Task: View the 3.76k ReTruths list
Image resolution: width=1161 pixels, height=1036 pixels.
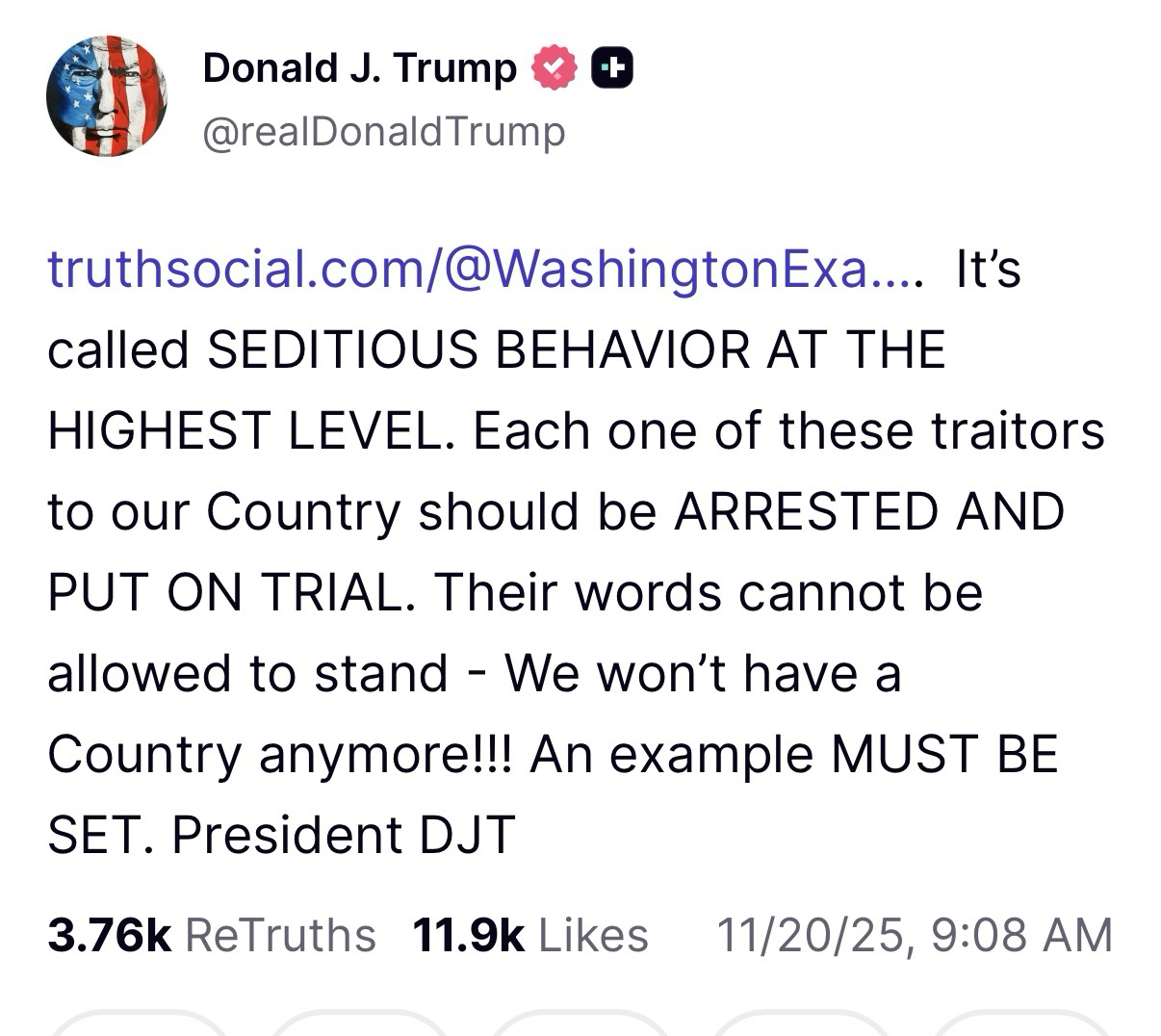Action: pos(212,932)
